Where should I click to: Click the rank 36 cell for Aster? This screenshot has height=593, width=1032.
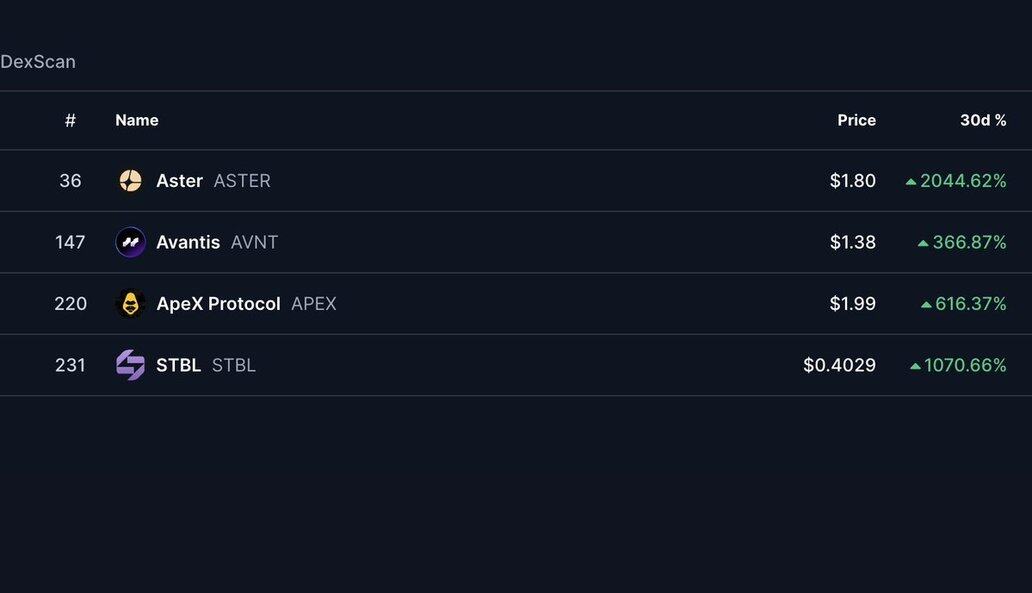[x=70, y=180]
